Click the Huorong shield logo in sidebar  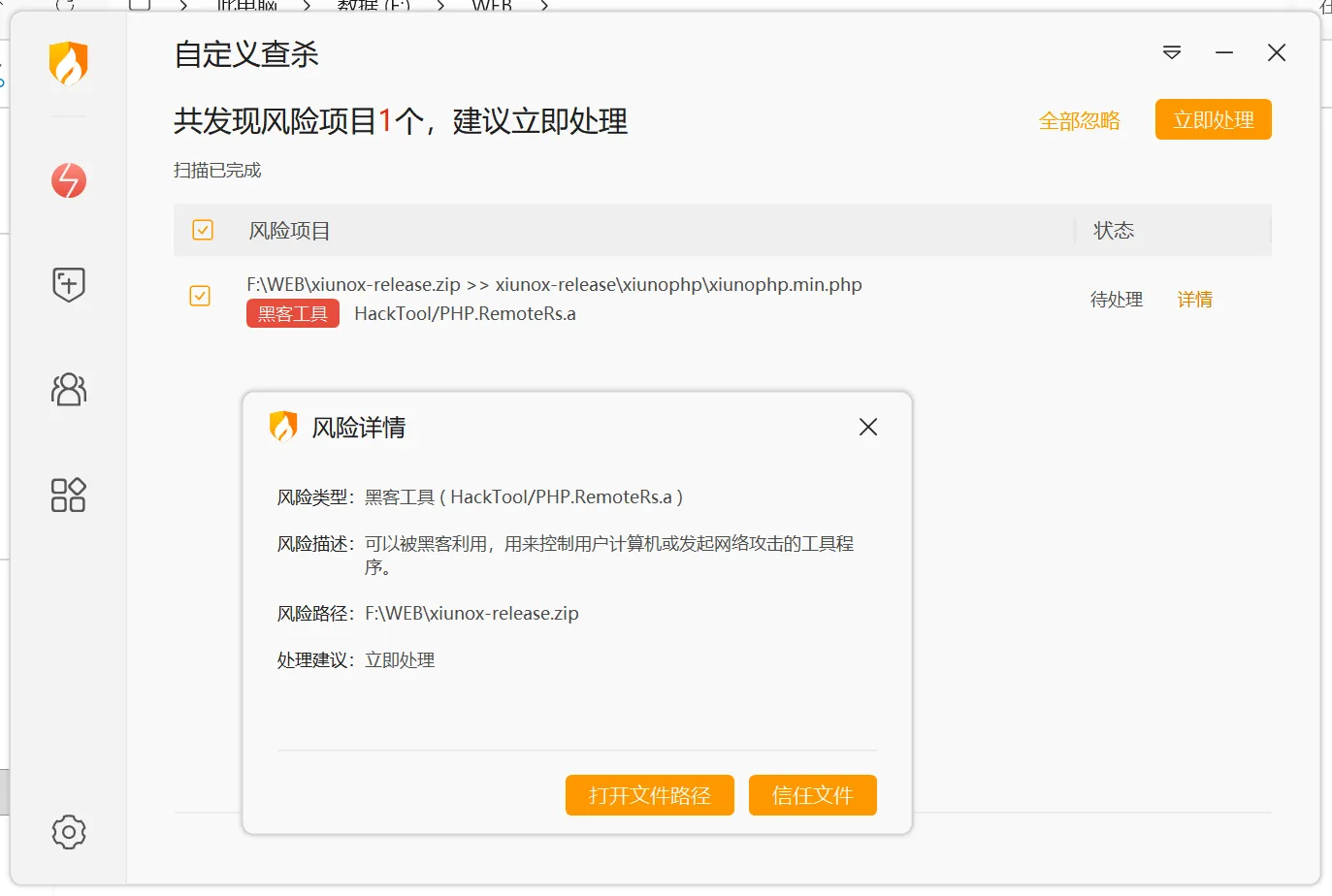(69, 64)
